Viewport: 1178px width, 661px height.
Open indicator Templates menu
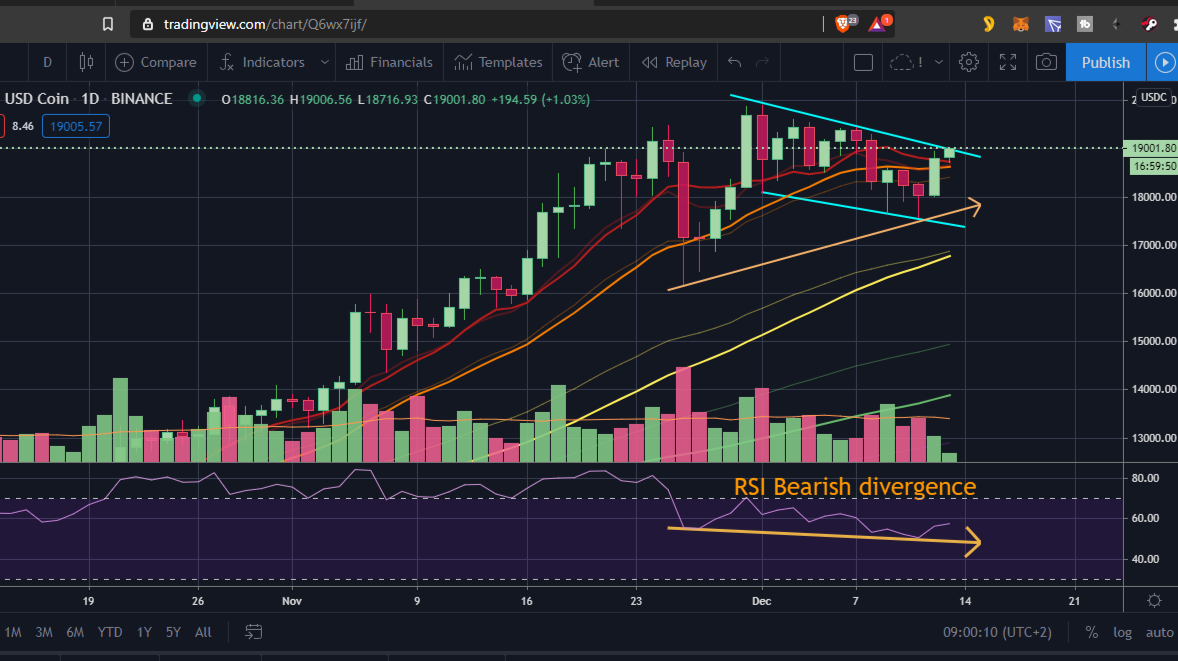(x=498, y=62)
